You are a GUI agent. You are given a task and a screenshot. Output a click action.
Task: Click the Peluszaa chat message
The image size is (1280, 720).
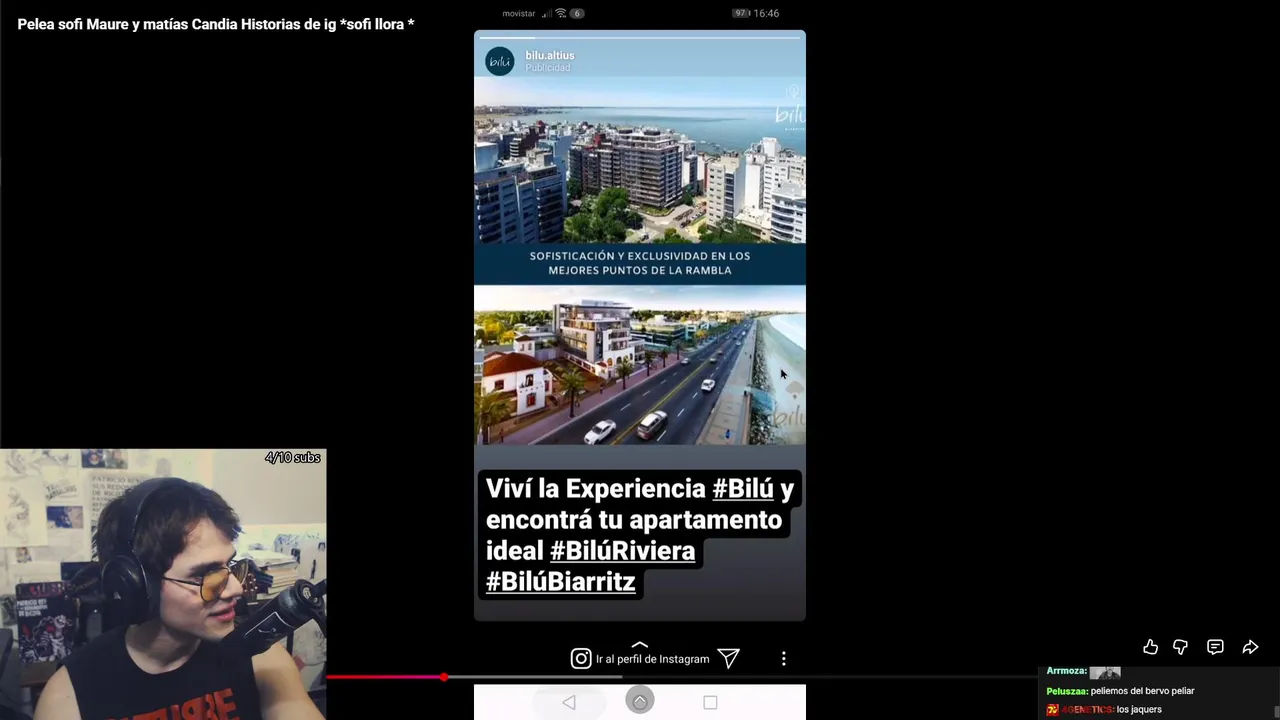tap(1120, 691)
